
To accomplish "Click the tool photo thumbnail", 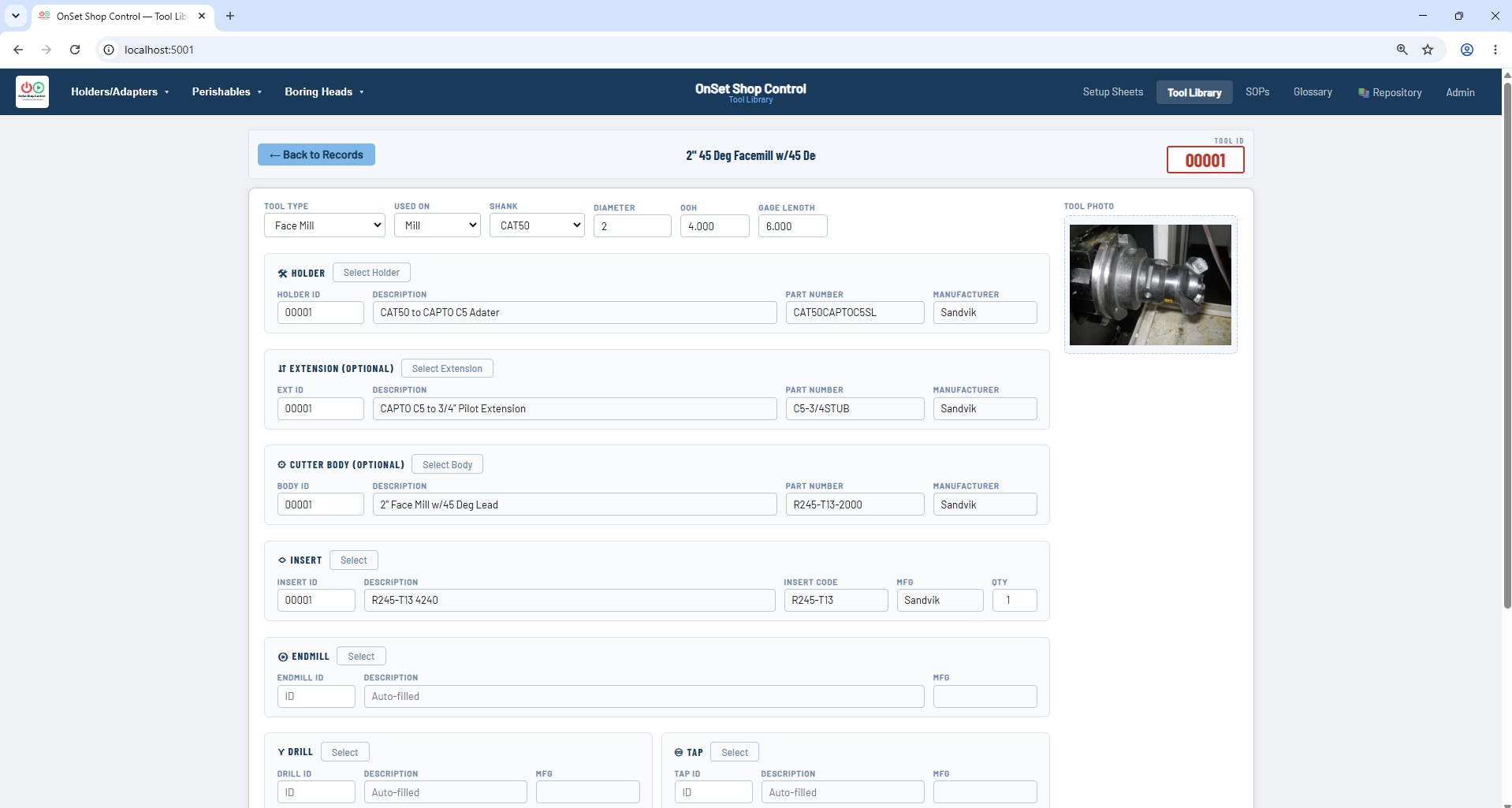I will 1150,285.
